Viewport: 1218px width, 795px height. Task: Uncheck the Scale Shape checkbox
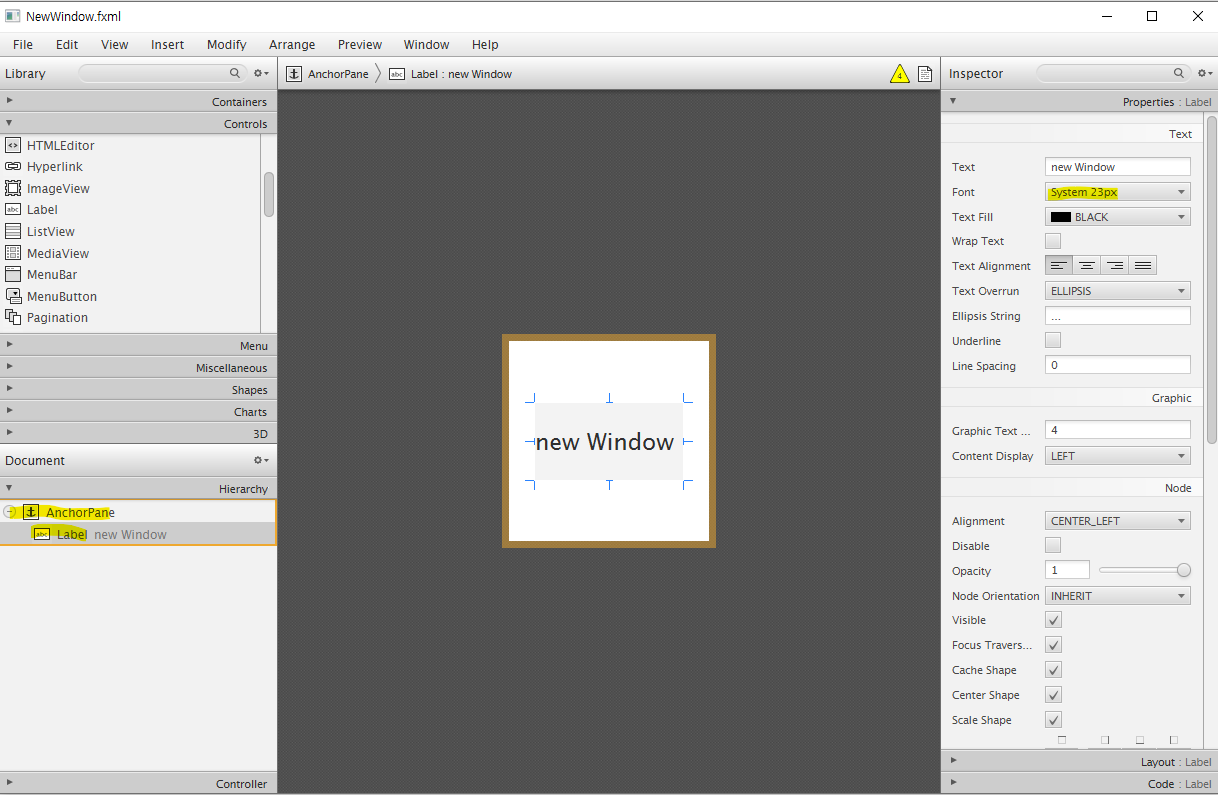pos(1053,720)
